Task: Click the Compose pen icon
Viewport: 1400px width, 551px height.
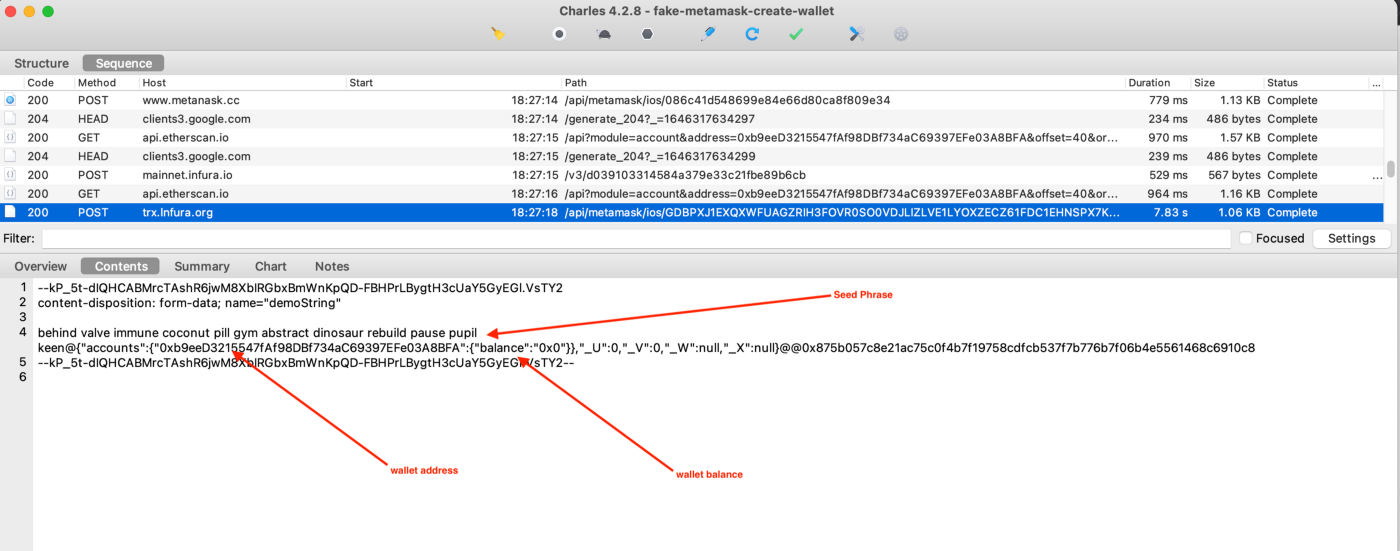Action: tap(708, 33)
